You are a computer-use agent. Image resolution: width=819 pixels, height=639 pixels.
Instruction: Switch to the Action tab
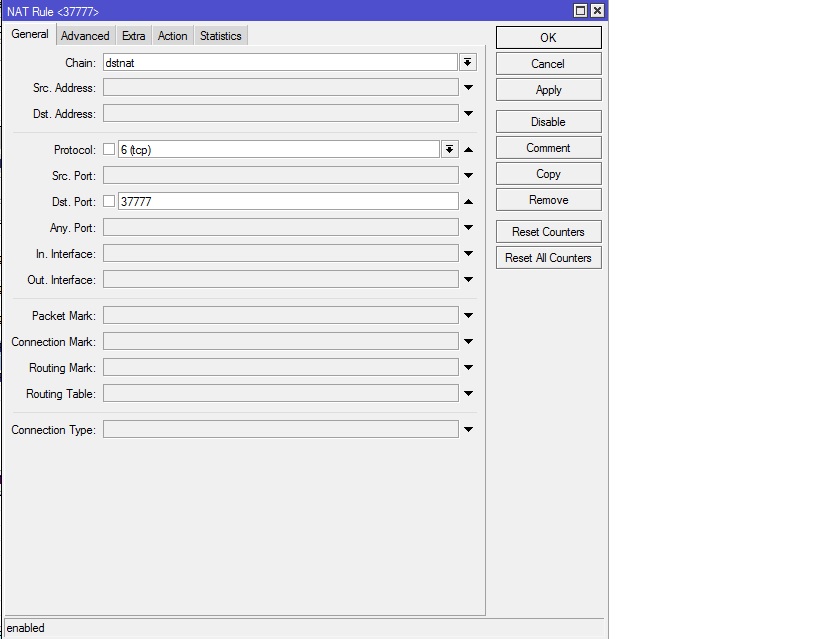pos(172,36)
